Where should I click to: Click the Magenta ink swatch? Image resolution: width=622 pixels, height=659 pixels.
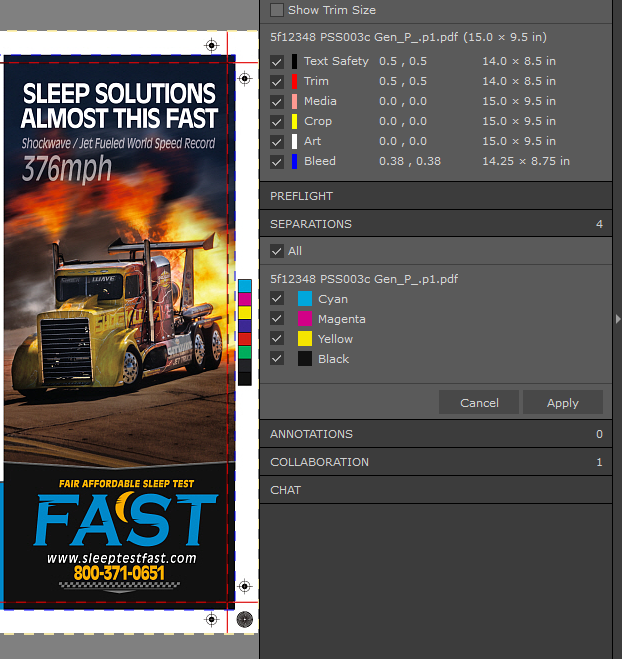tap(305, 319)
